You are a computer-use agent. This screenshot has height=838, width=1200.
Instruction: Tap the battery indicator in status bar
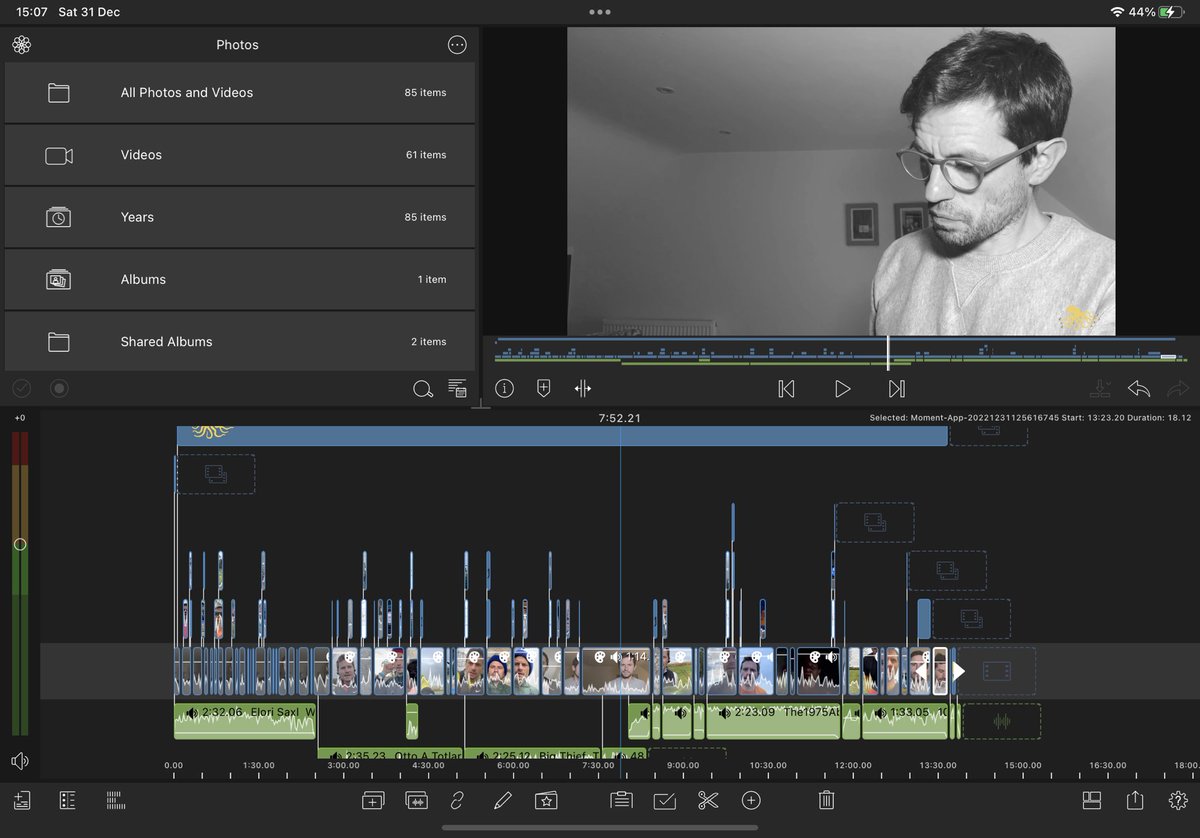(1172, 12)
